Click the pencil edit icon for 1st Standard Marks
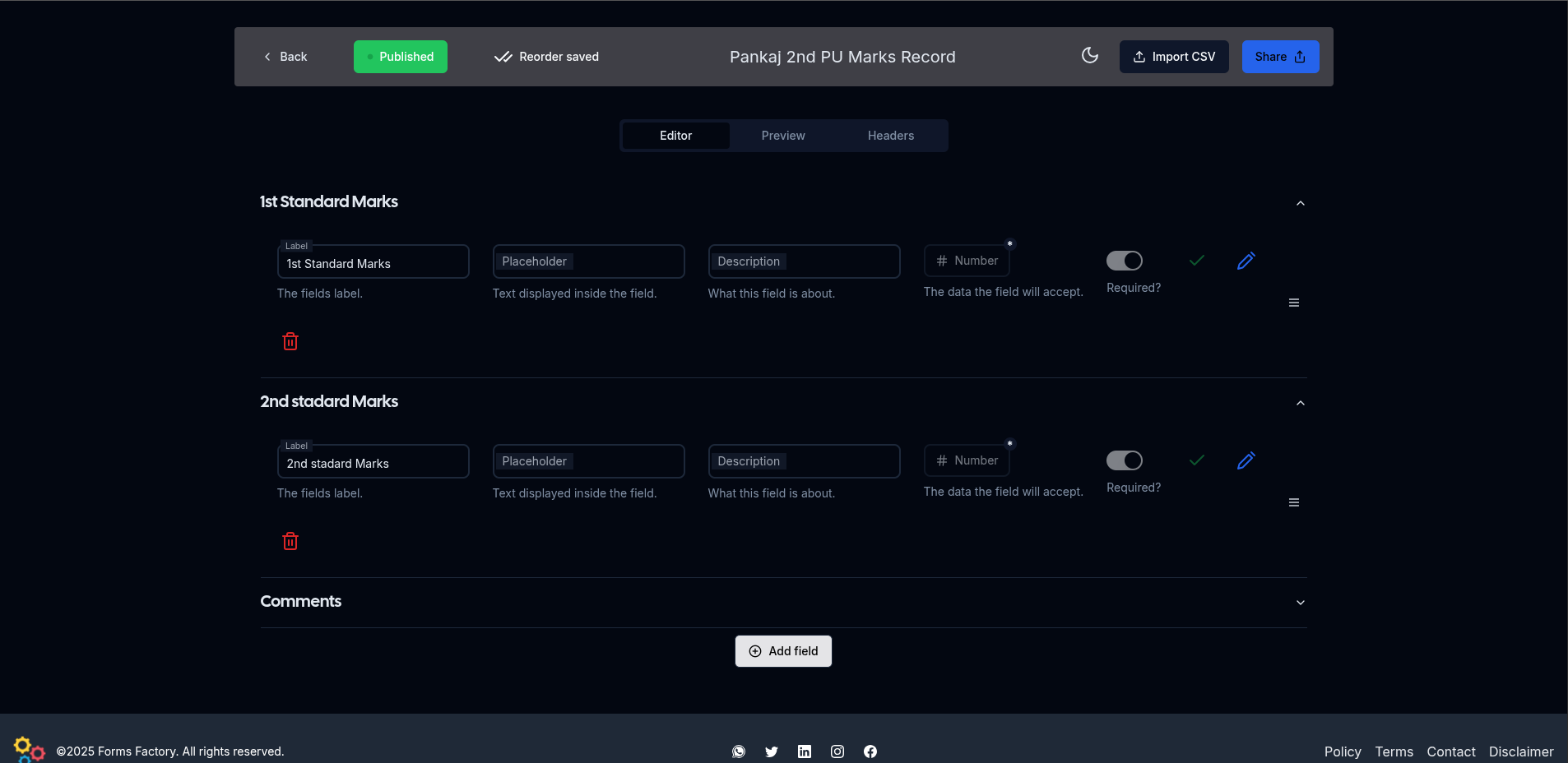 [1246, 261]
